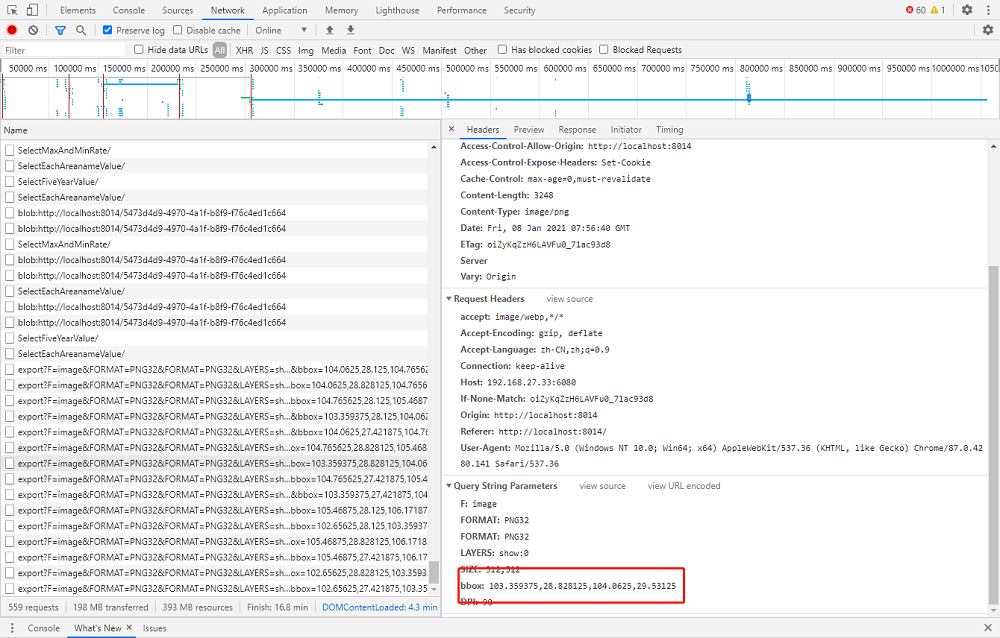Check the Has blocked cookies checkbox
The width and height of the screenshot is (1000, 638).
coord(503,49)
